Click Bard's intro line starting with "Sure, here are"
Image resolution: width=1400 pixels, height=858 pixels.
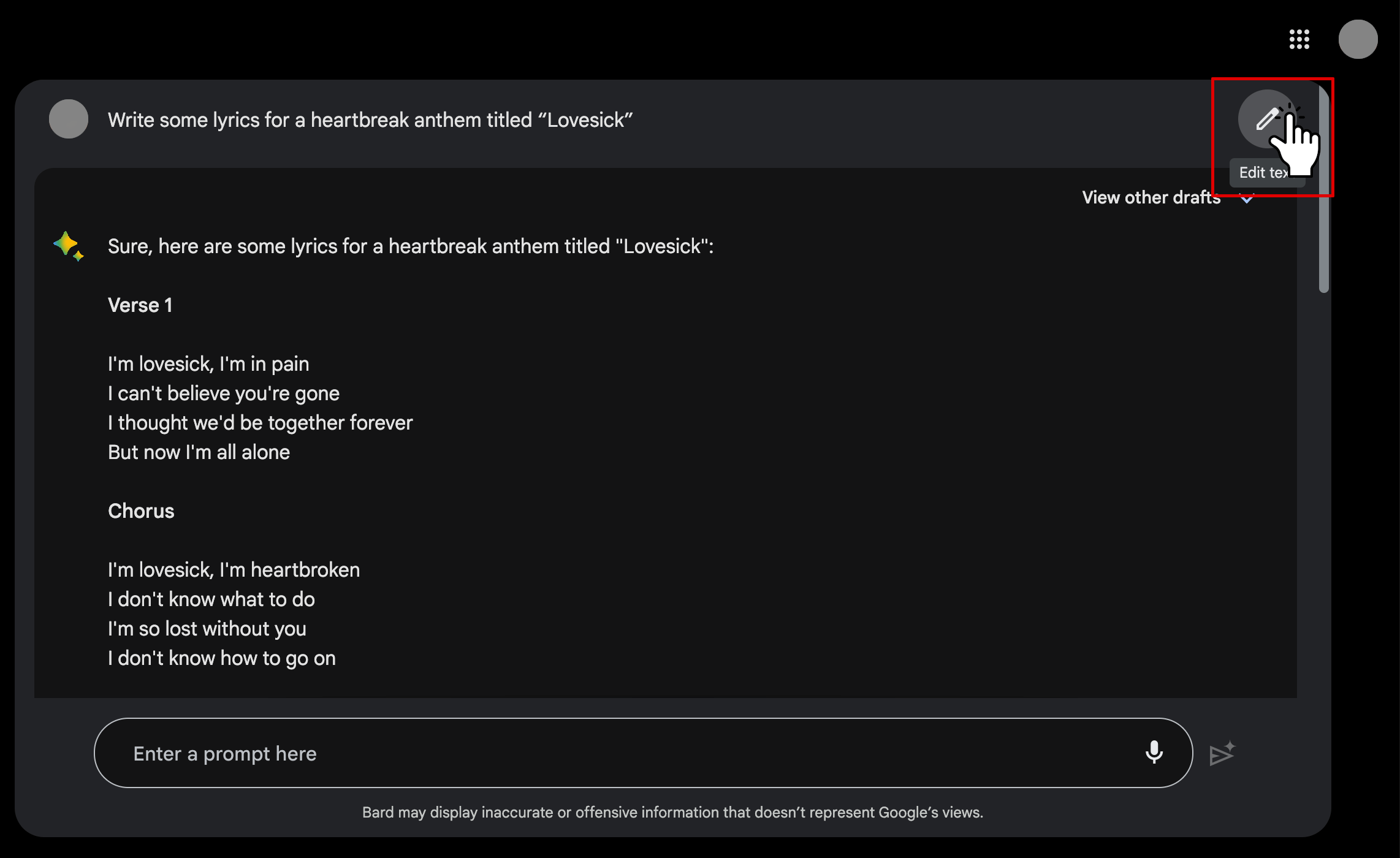pyautogui.click(x=411, y=246)
